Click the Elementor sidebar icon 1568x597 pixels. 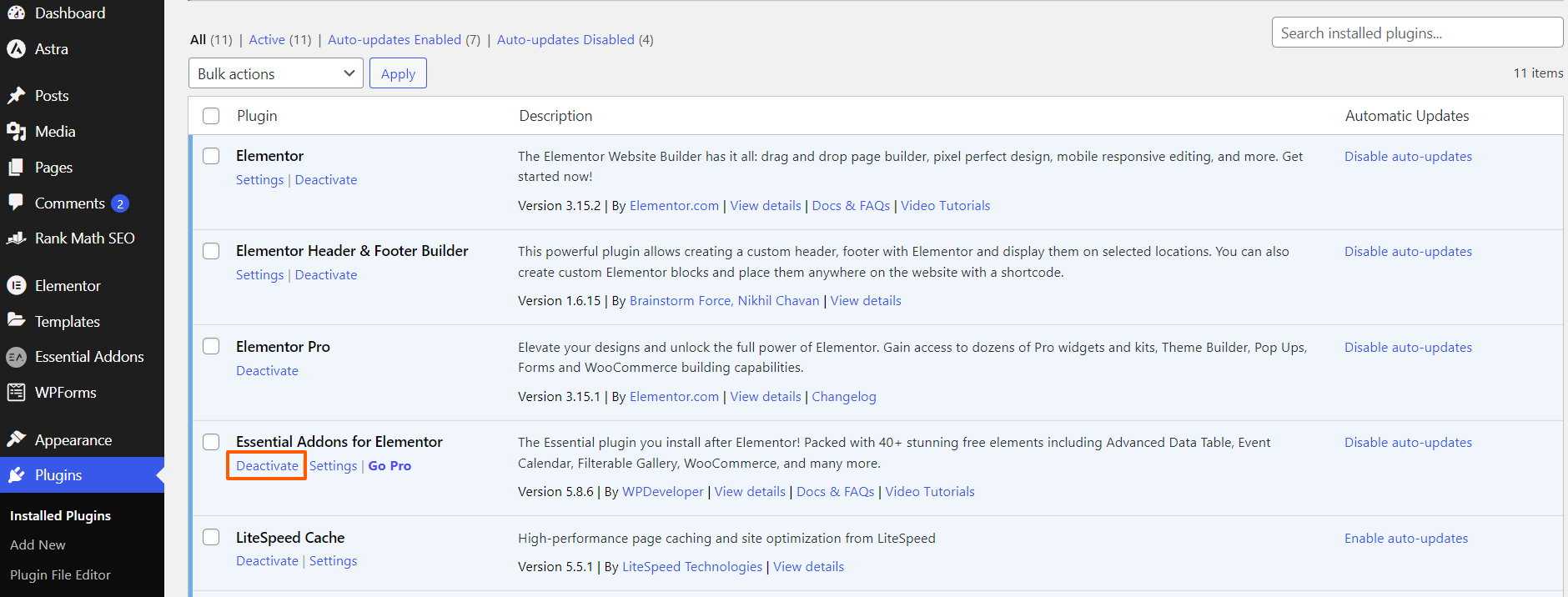tap(17, 286)
